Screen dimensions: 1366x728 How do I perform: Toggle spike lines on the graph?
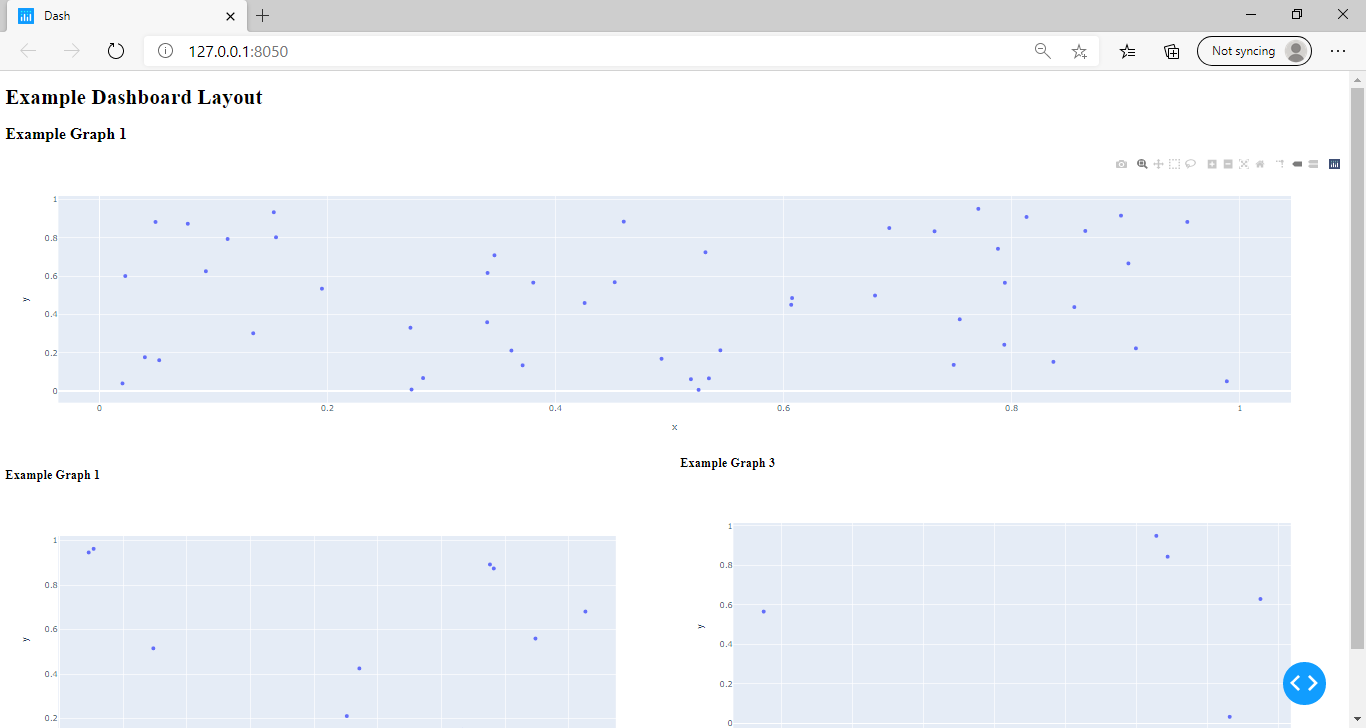click(x=1280, y=164)
